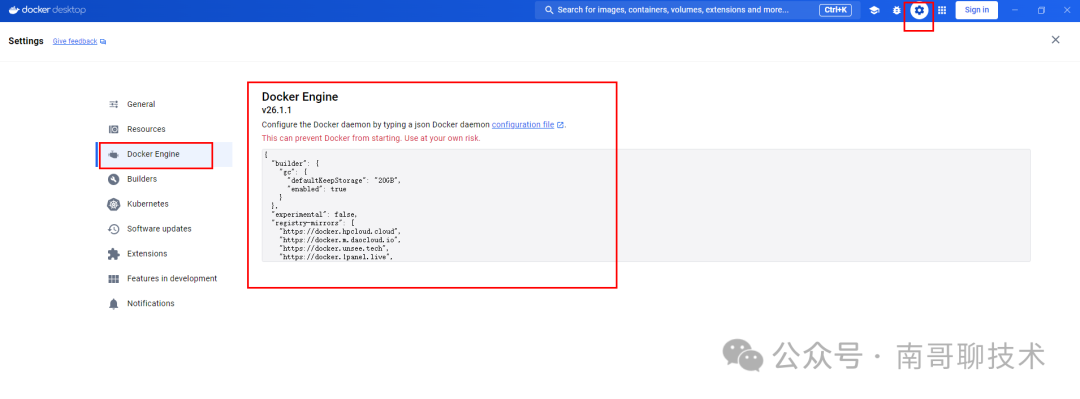Click the external link icon after configuration file
This screenshot has width=1080, height=399.
[561, 125]
